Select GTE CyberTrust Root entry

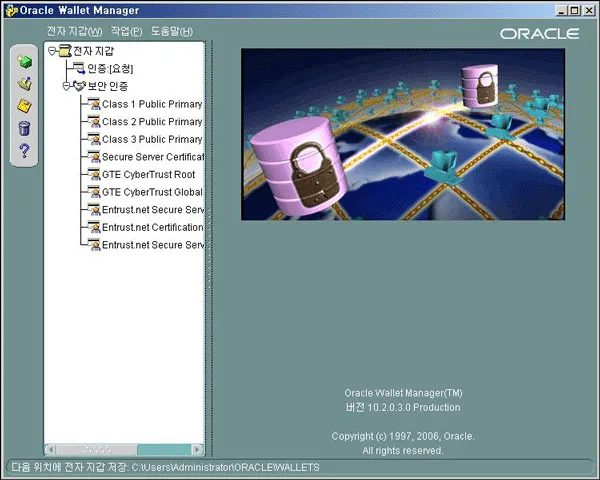tap(148, 174)
